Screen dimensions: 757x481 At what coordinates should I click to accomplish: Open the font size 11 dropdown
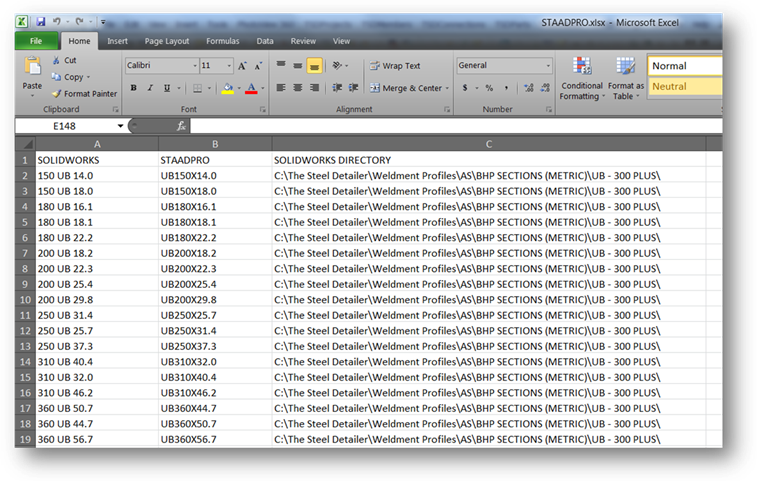[x=229, y=66]
